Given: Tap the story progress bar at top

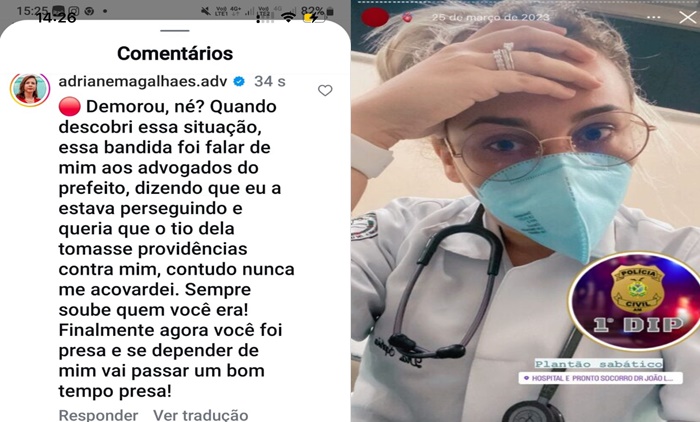Looking at the screenshot, I should (x=525, y=2).
